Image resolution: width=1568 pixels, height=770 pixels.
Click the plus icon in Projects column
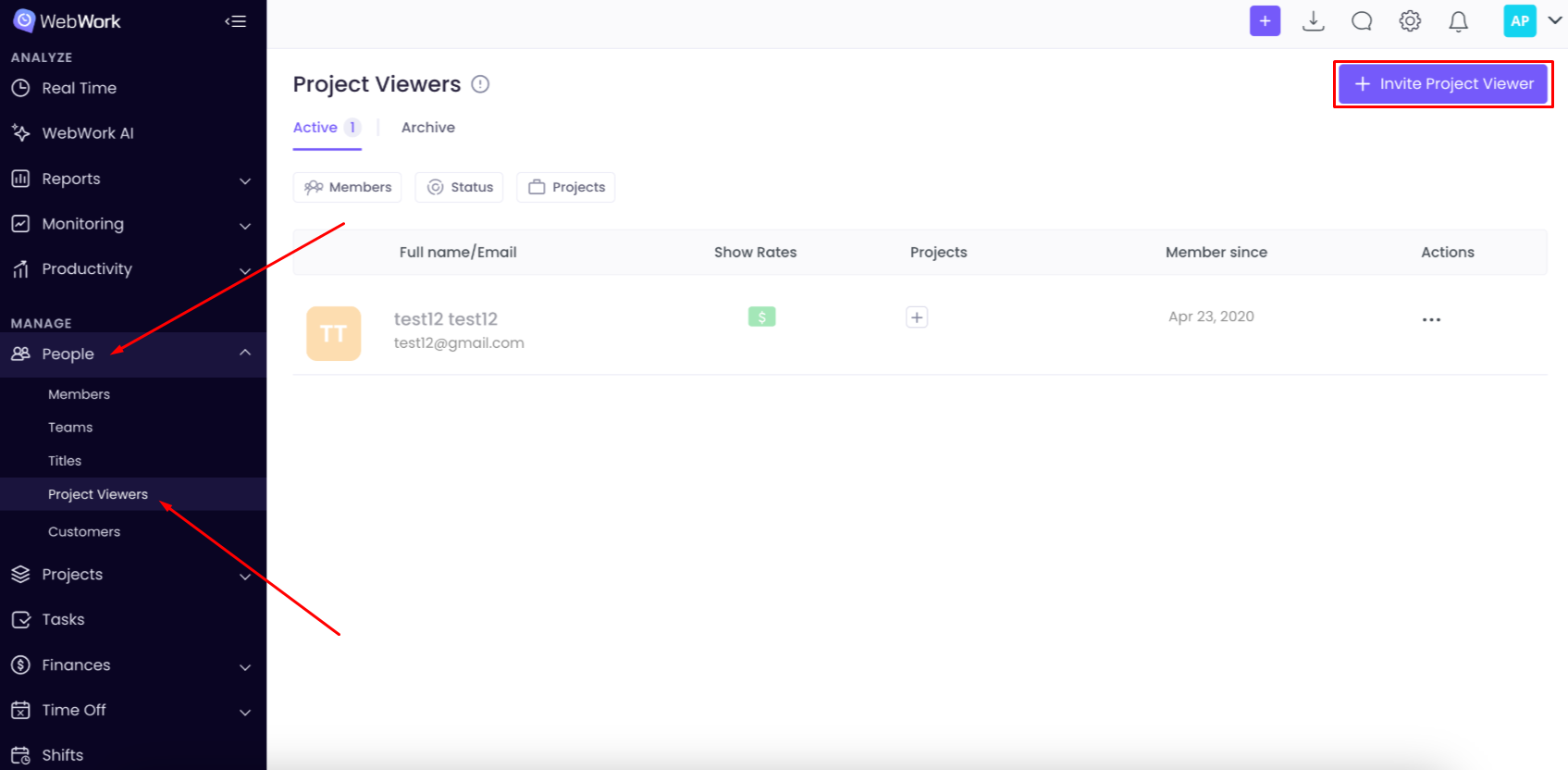click(916, 317)
